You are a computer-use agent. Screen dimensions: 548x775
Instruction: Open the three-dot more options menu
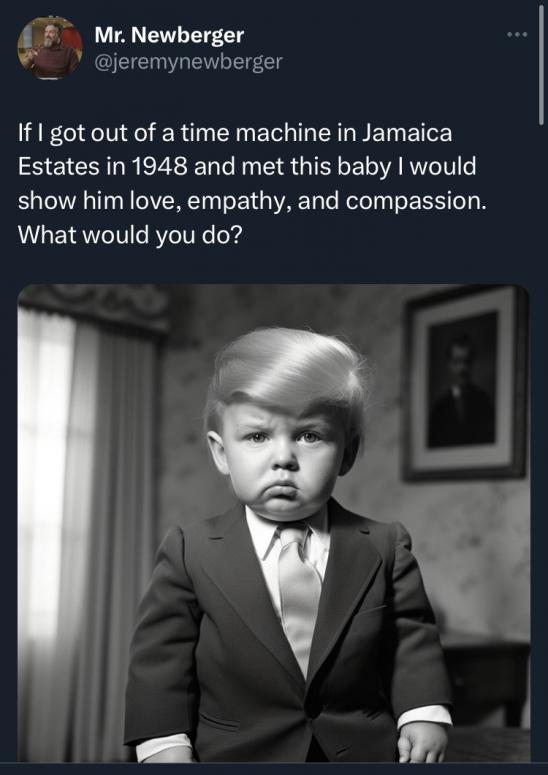pyautogui.click(x=517, y=35)
